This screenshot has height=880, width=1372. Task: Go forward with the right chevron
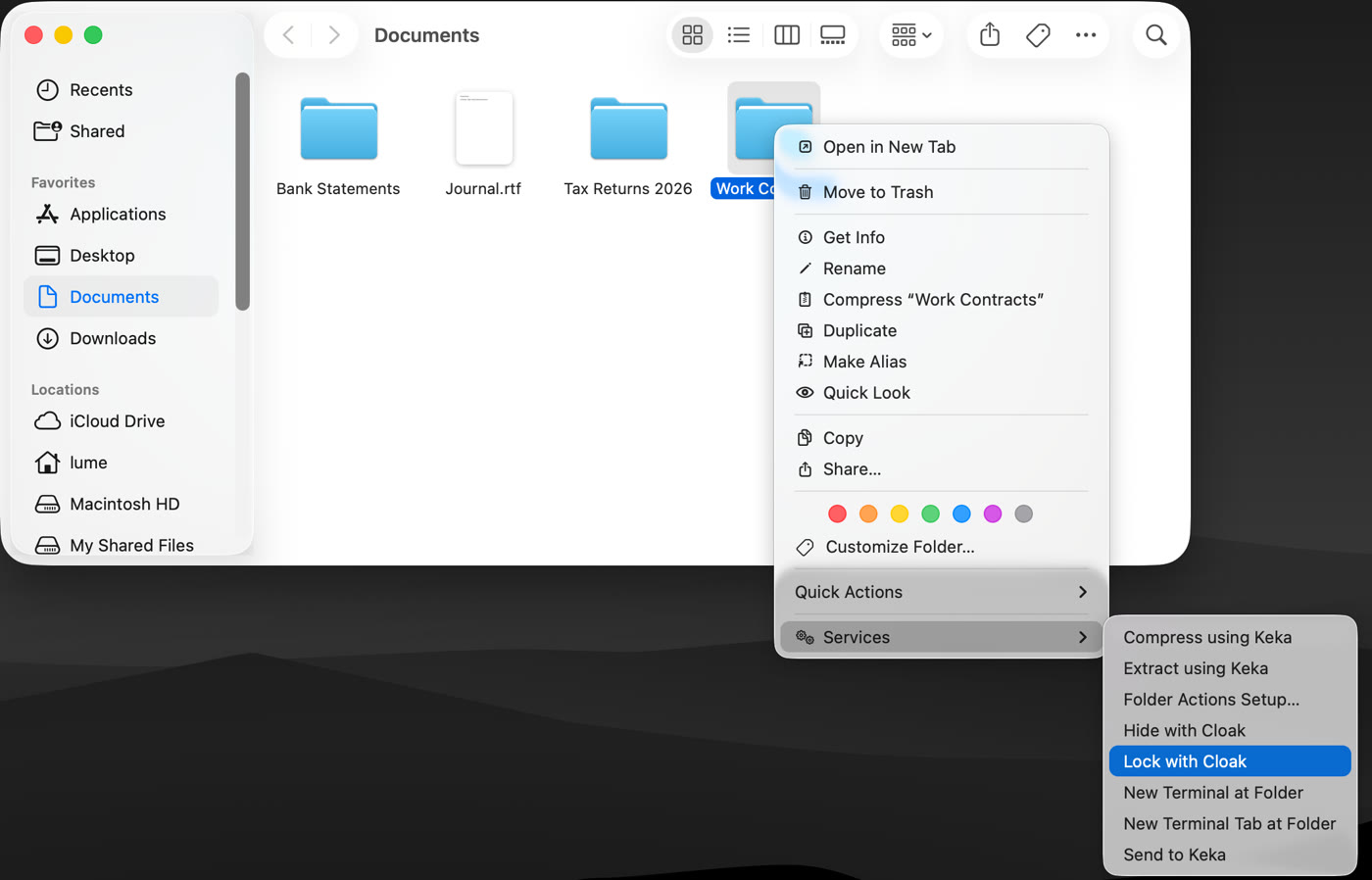(334, 35)
